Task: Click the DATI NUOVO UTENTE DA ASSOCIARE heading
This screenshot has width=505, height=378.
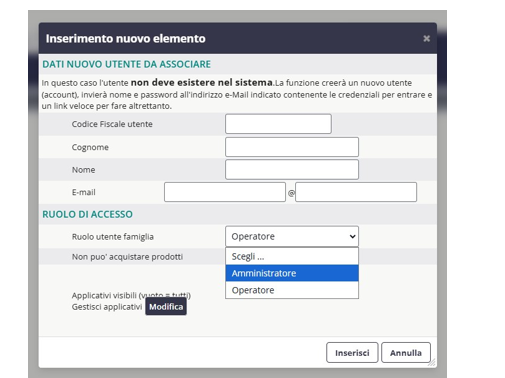Action: pos(126,64)
